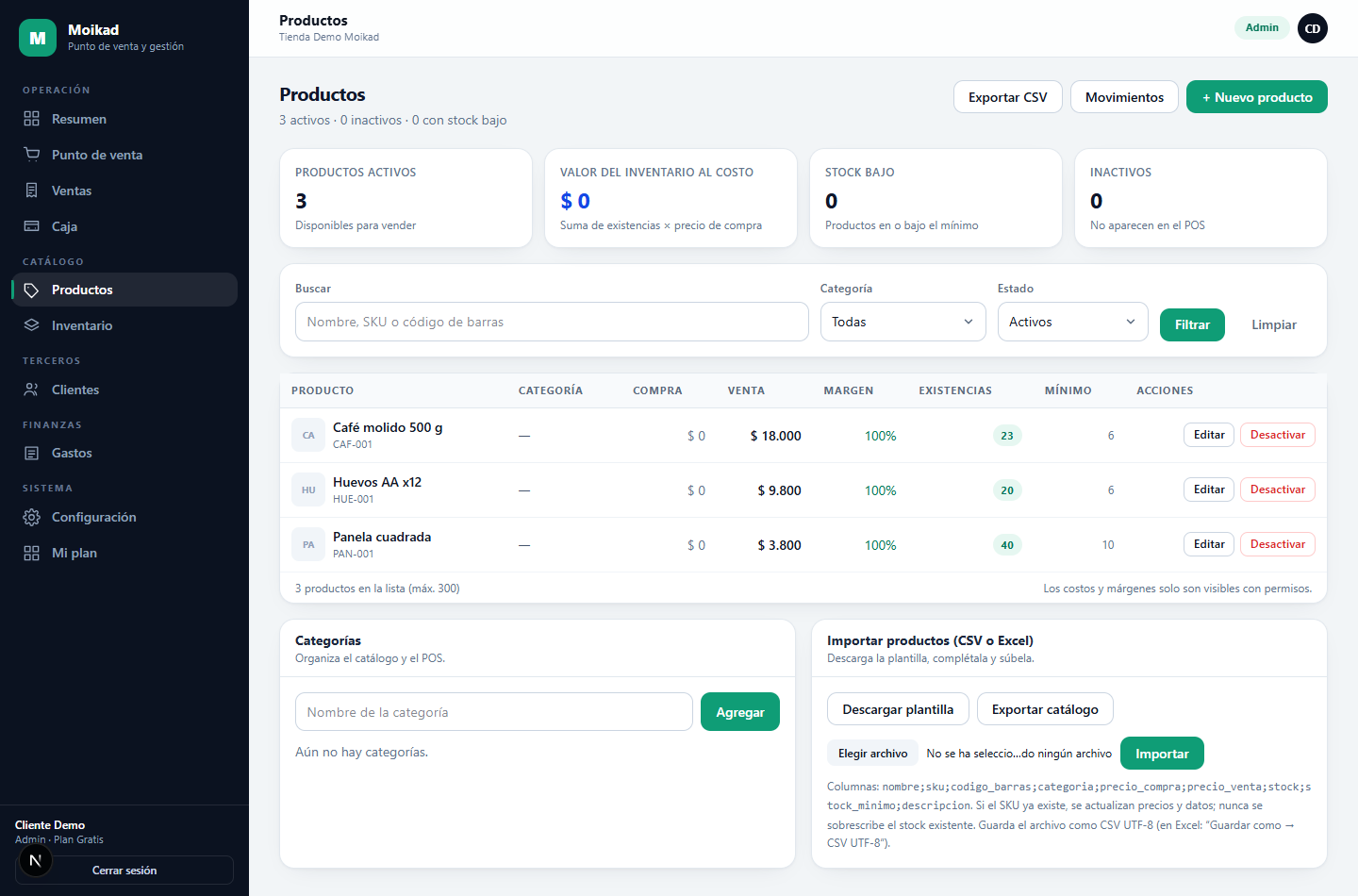Open the CD user avatar

(x=1313, y=28)
